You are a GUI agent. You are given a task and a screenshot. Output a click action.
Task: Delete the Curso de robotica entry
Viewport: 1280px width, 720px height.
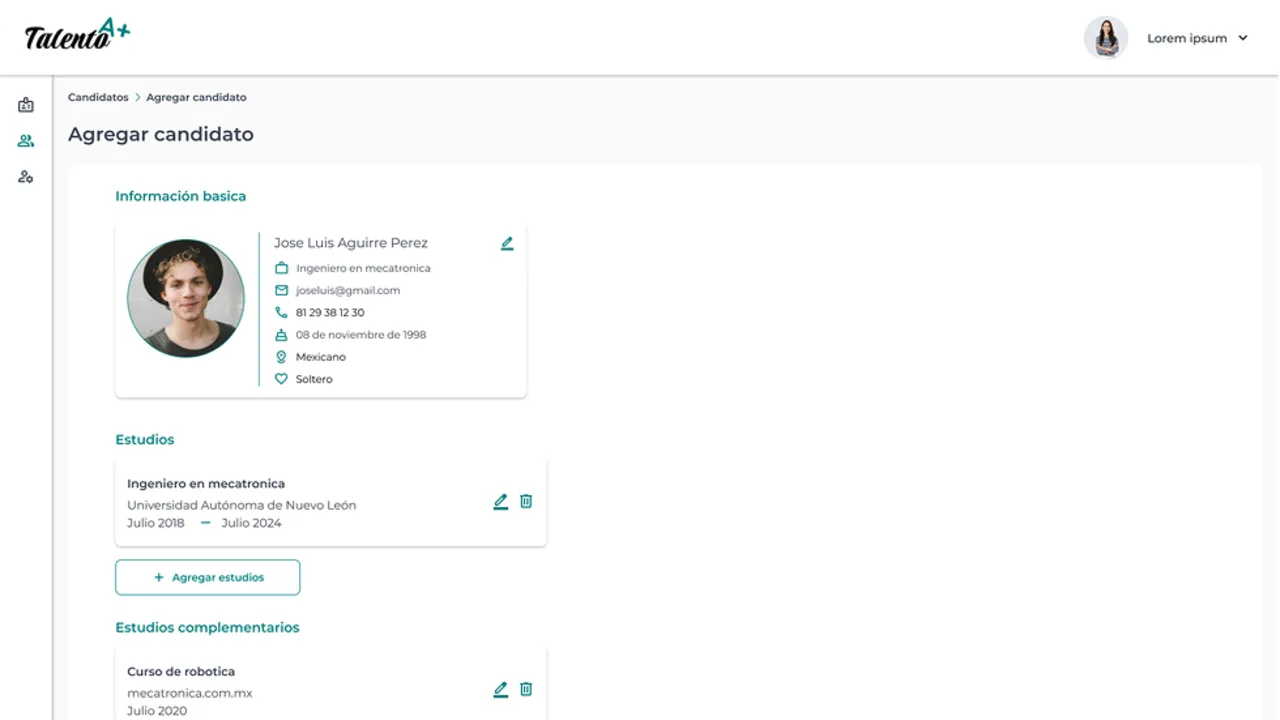tap(526, 689)
